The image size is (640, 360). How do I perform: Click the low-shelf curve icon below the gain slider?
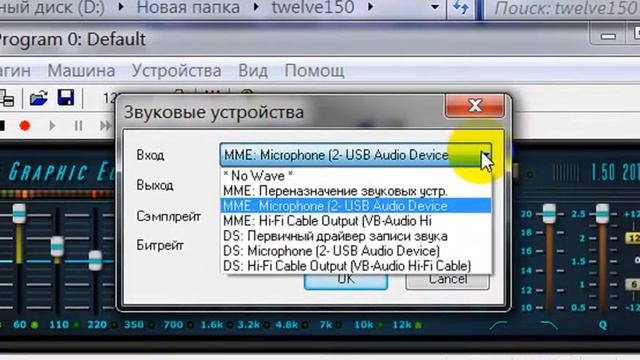[499, 325]
